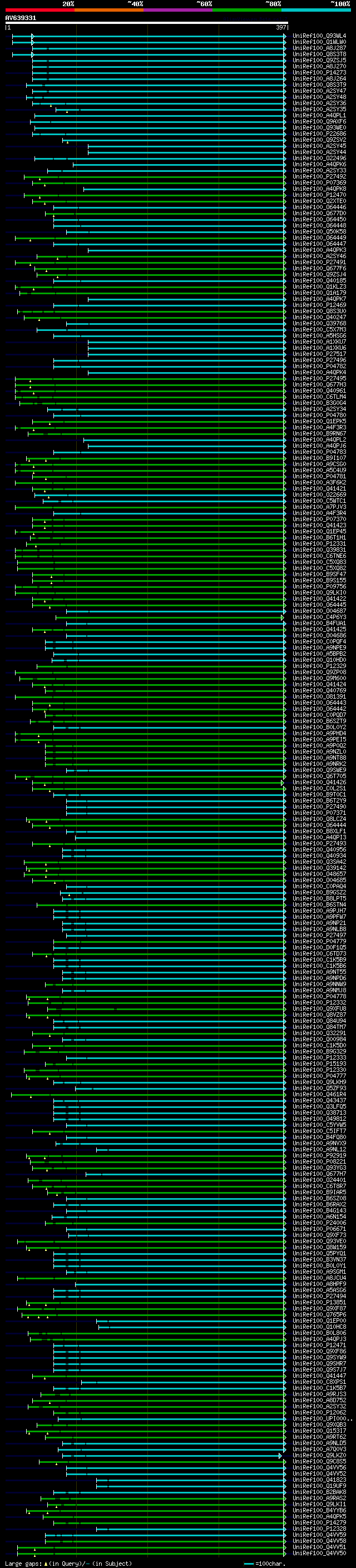Viewport: 356px width, 1568px height.
Task: Open the UniRef100_Q9ZSJ5 hit label
Action: (319, 60)
